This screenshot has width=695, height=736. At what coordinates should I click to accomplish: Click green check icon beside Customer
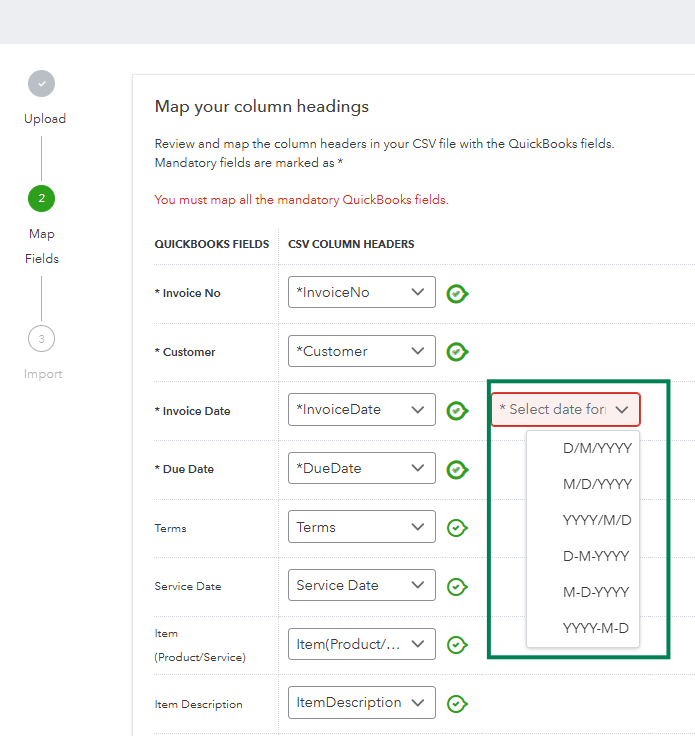click(x=457, y=352)
